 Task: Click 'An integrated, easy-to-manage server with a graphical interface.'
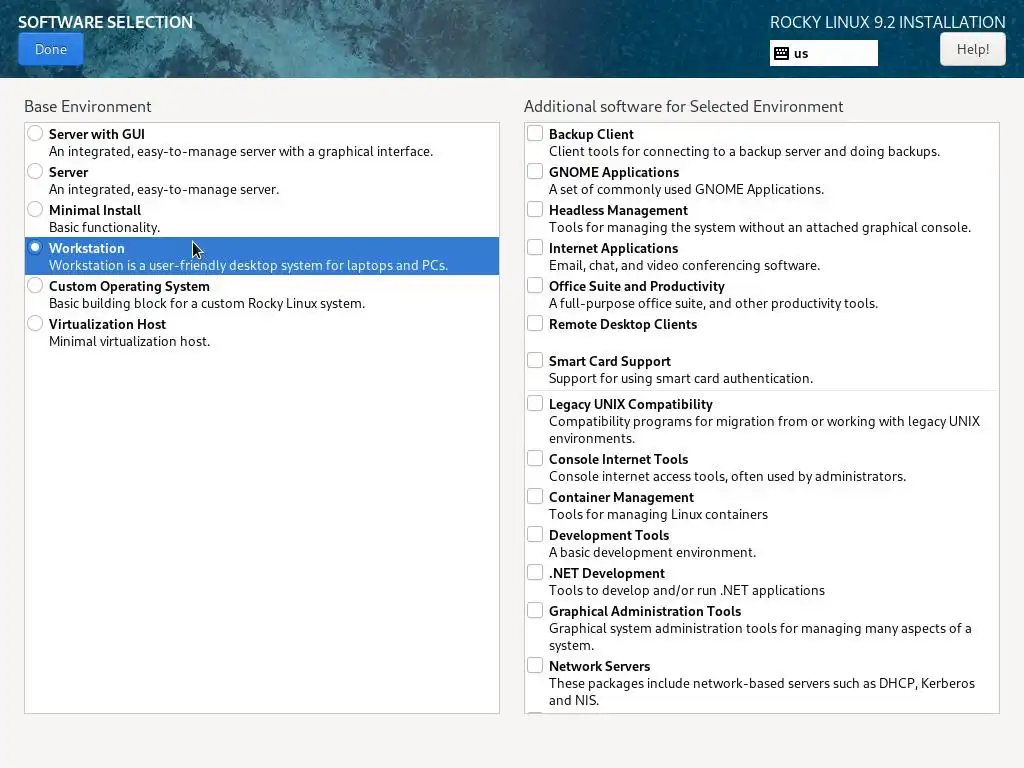pos(241,152)
